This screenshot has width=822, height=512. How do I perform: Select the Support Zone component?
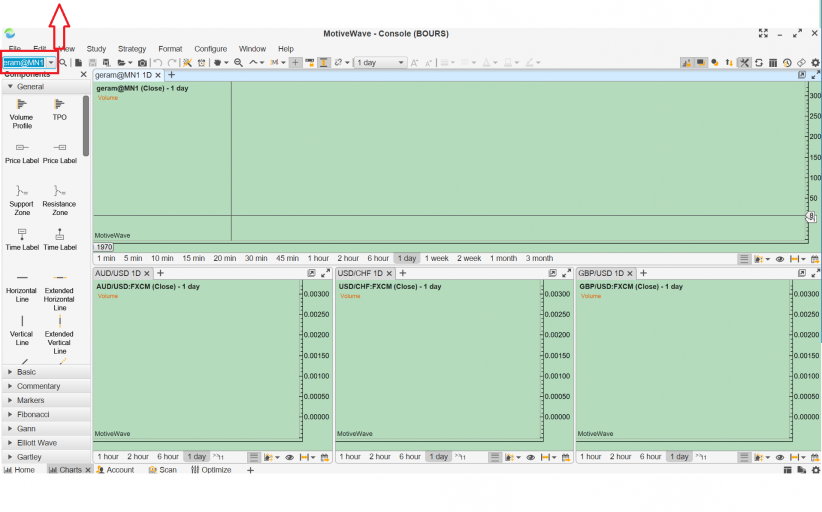coord(21,200)
